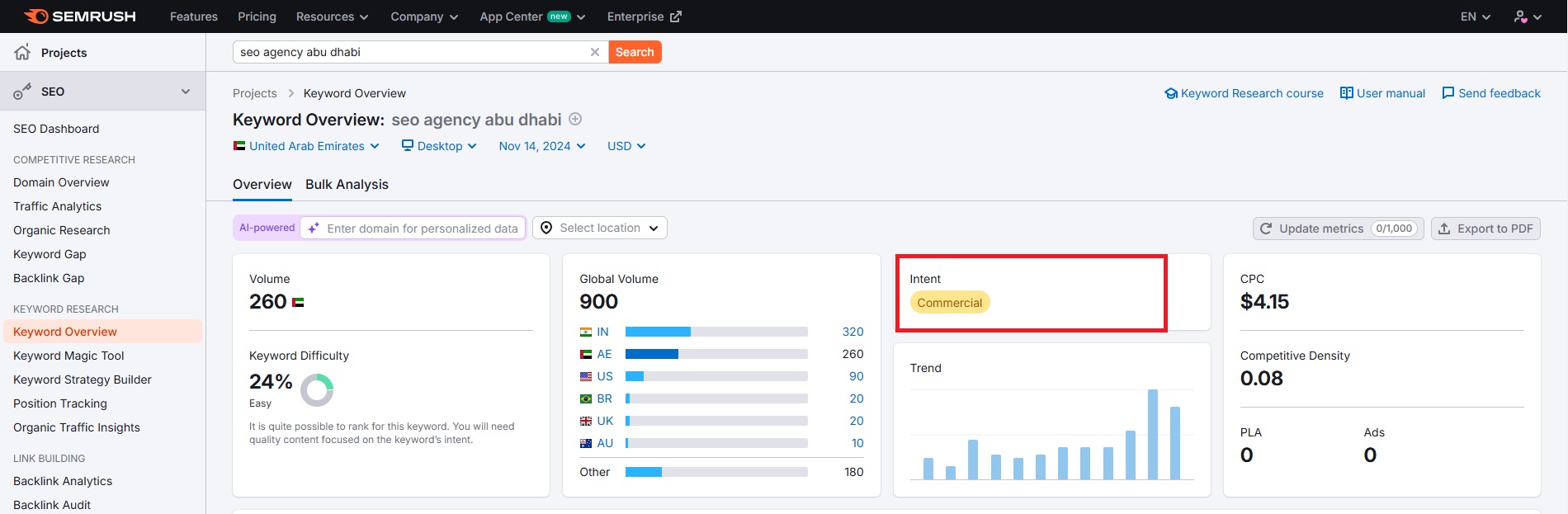
Task: Collapse the SEO sidebar section
Action: (186, 92)
